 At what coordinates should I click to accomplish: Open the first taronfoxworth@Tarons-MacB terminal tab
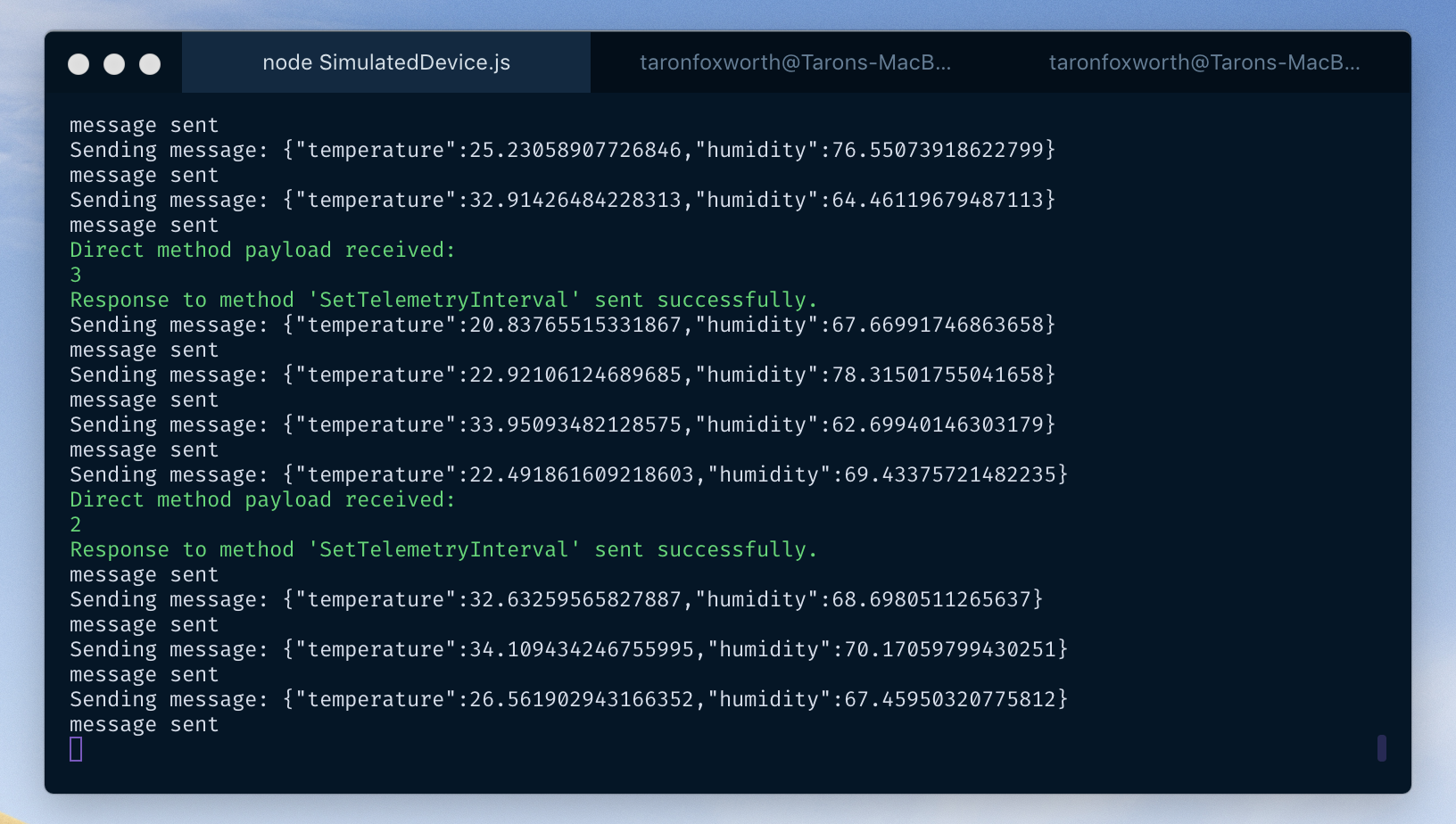click(x=797, y=62)
